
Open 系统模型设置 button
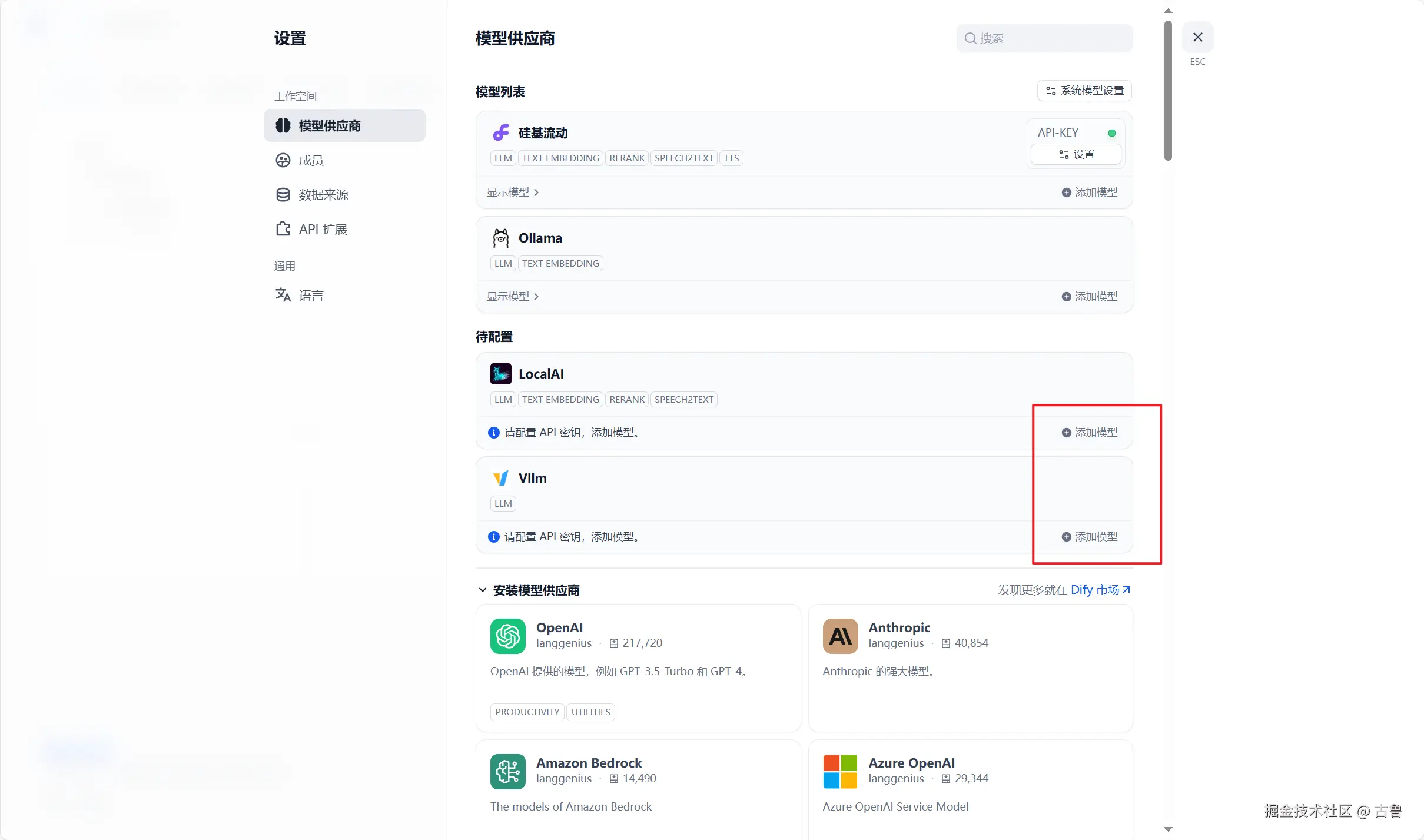pyautogui.click(x=1084, y=91)
